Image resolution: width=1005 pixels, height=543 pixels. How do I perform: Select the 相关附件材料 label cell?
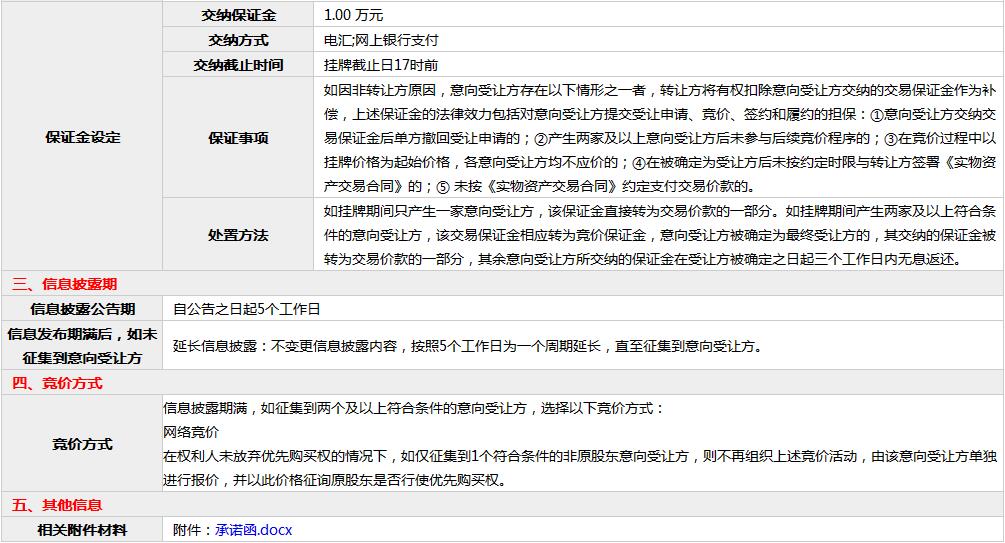[82, 530]
